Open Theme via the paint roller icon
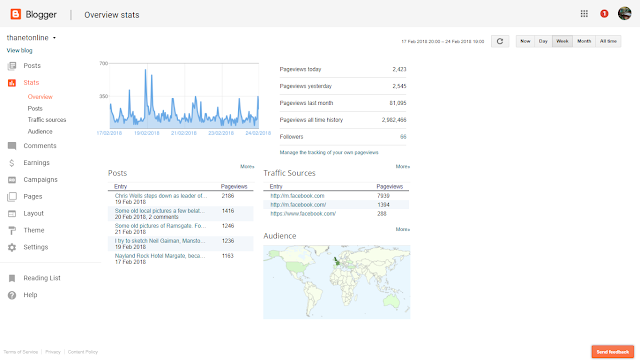This screenshot has height=360, width=640. (12, 231)
